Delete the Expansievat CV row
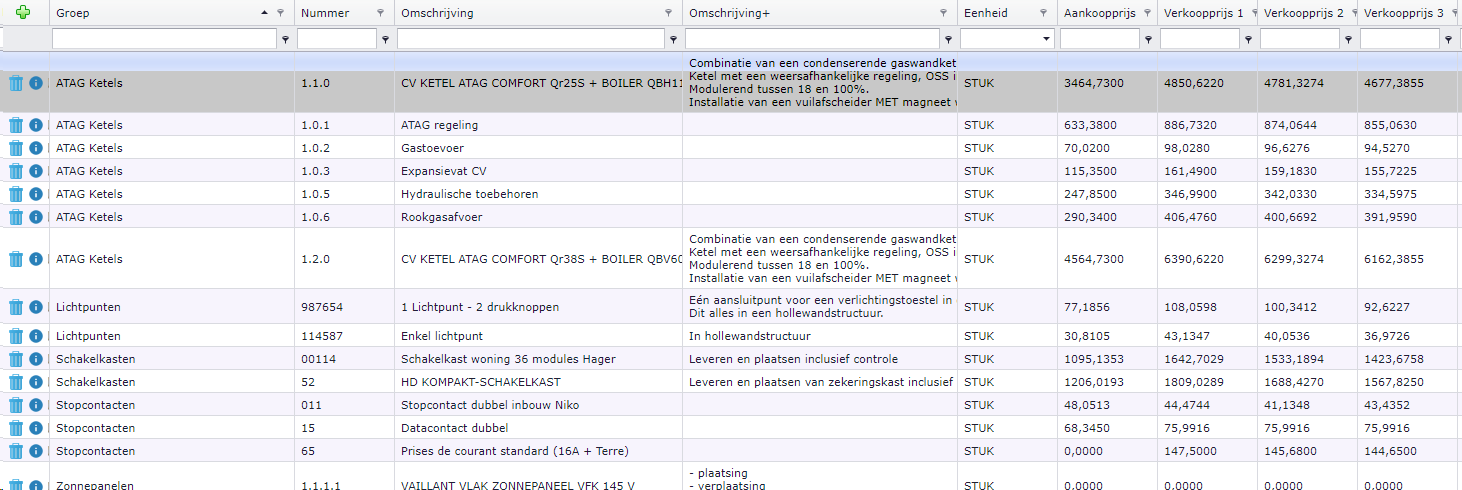 click(16, 171)
